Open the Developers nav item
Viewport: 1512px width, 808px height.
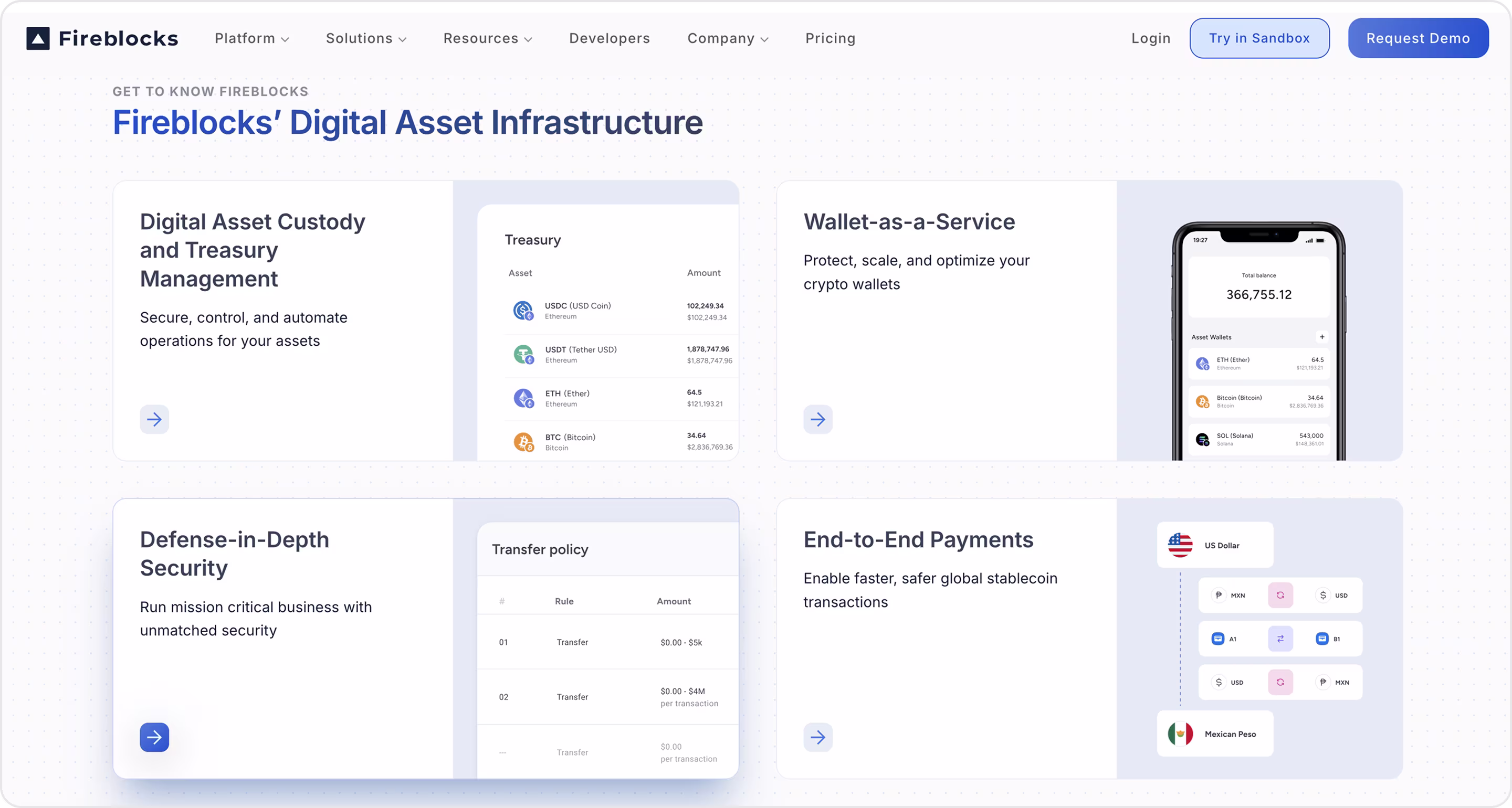coord(609,38)
